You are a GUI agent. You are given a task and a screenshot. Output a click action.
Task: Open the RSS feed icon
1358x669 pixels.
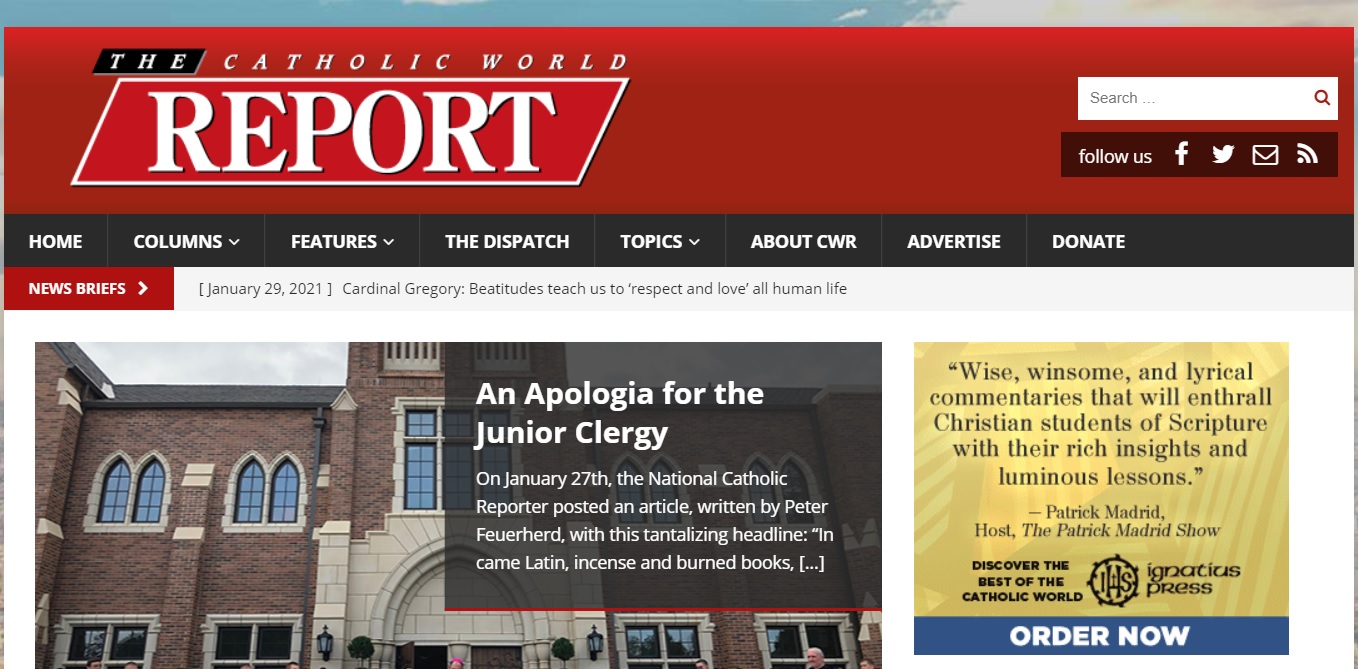pos(1307,154)
